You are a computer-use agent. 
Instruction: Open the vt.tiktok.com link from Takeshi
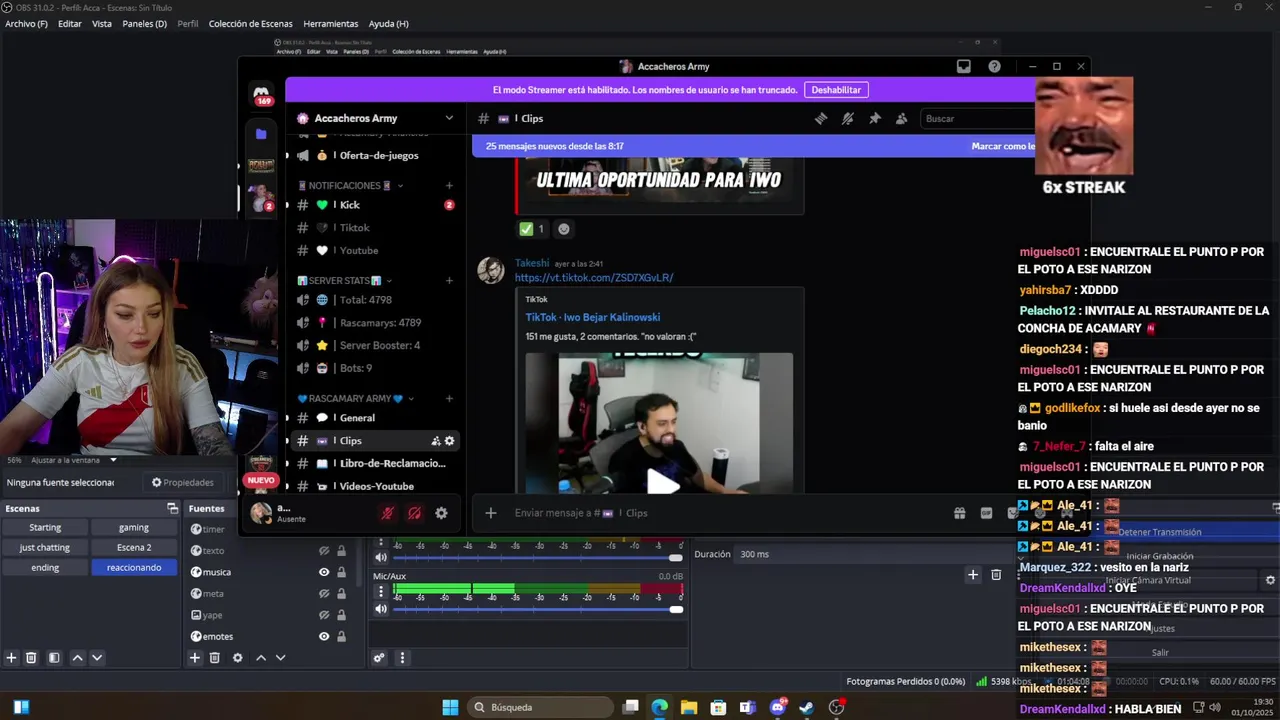pos(594,277)
